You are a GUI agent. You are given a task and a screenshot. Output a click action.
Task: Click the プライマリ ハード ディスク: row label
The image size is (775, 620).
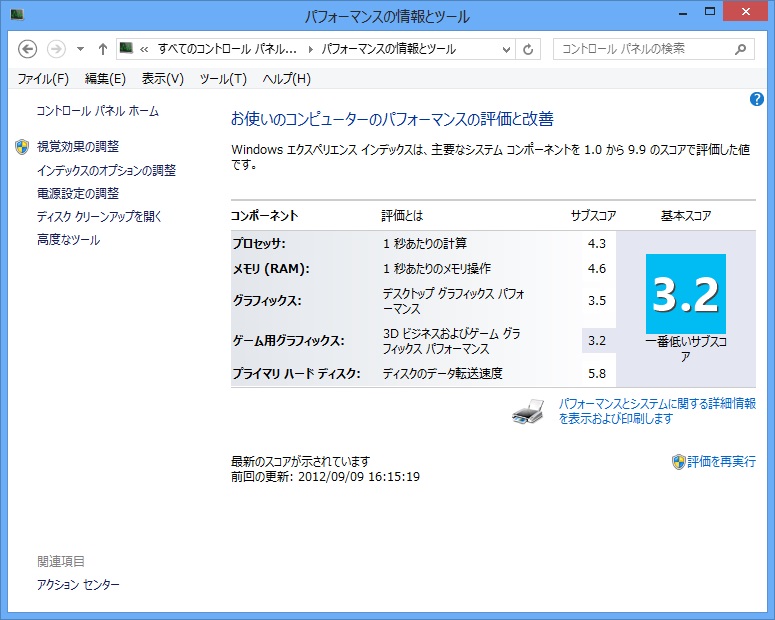[x=297, y=374]
